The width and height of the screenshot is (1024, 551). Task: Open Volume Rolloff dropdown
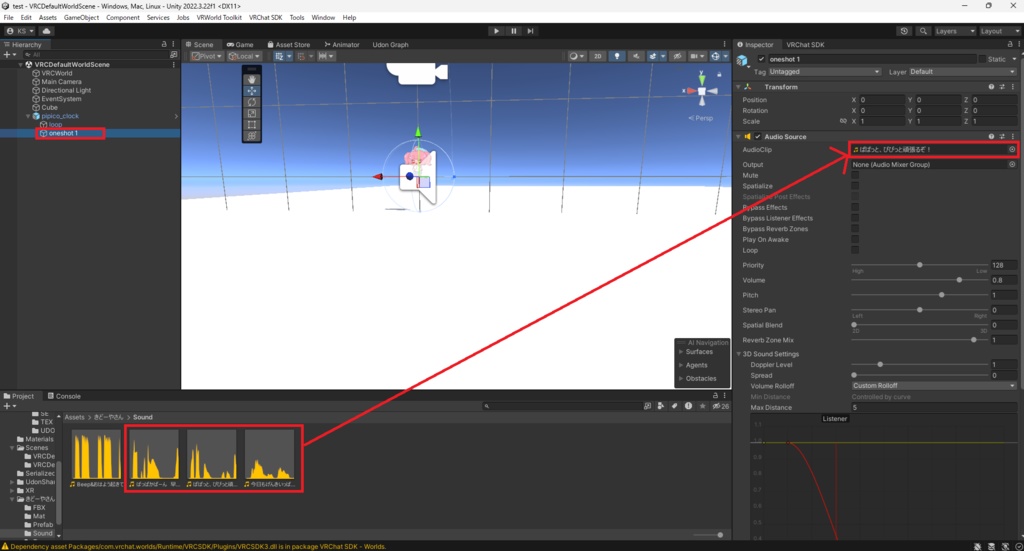coord(934,386)
